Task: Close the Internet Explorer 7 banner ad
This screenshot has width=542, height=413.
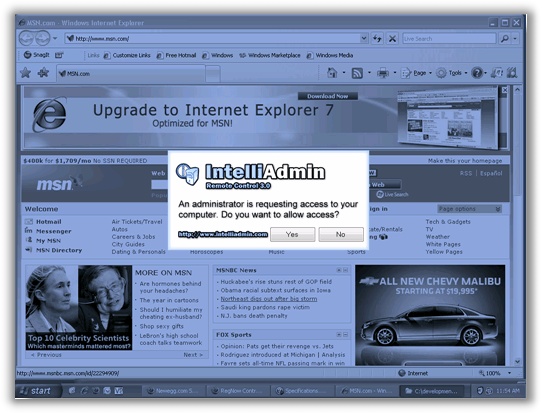Action: coord(504,90)
